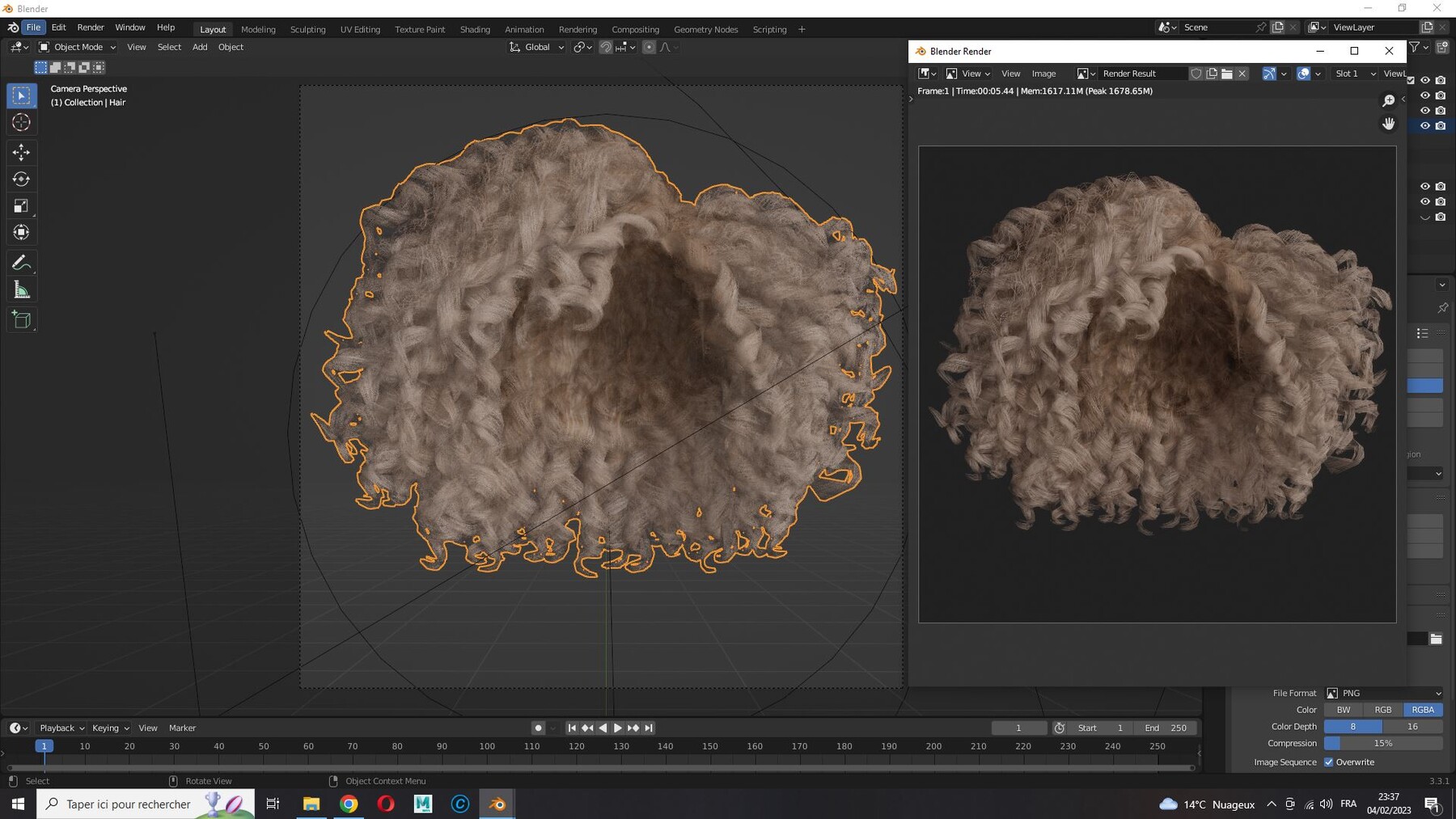This screenshot has height=819, width=1456.
Task: Select the Measure tool
Action: [22, 290]
